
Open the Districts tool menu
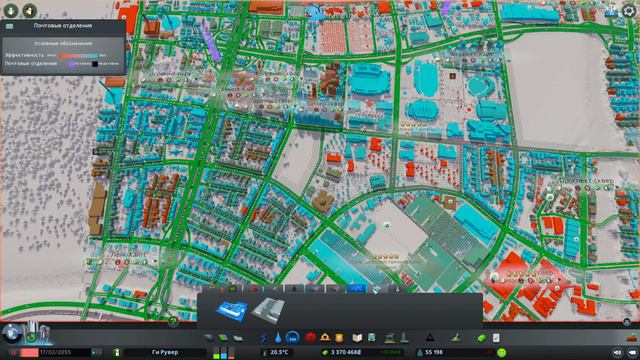pos(238,338)
